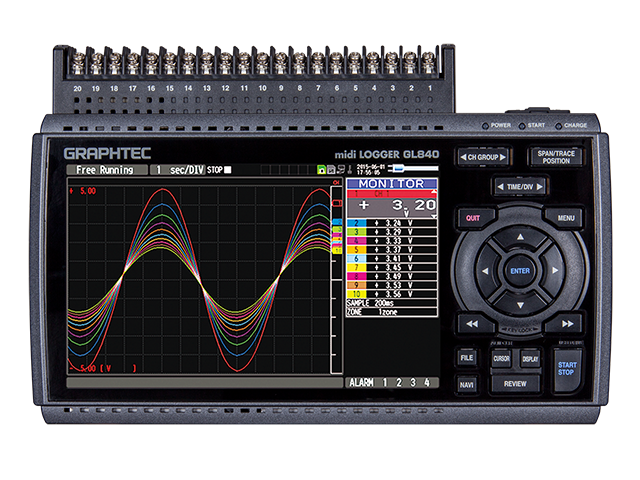Open settings with the MENU key
640x480 pixels.
566,218
